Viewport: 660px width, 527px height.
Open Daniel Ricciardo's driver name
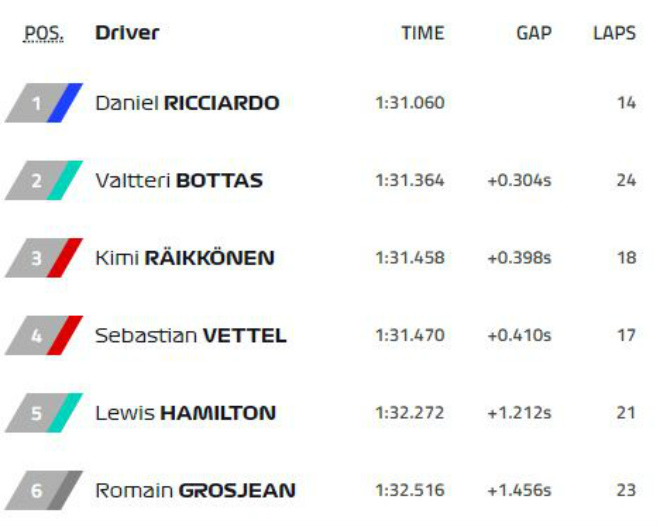(x=187, y=103)
